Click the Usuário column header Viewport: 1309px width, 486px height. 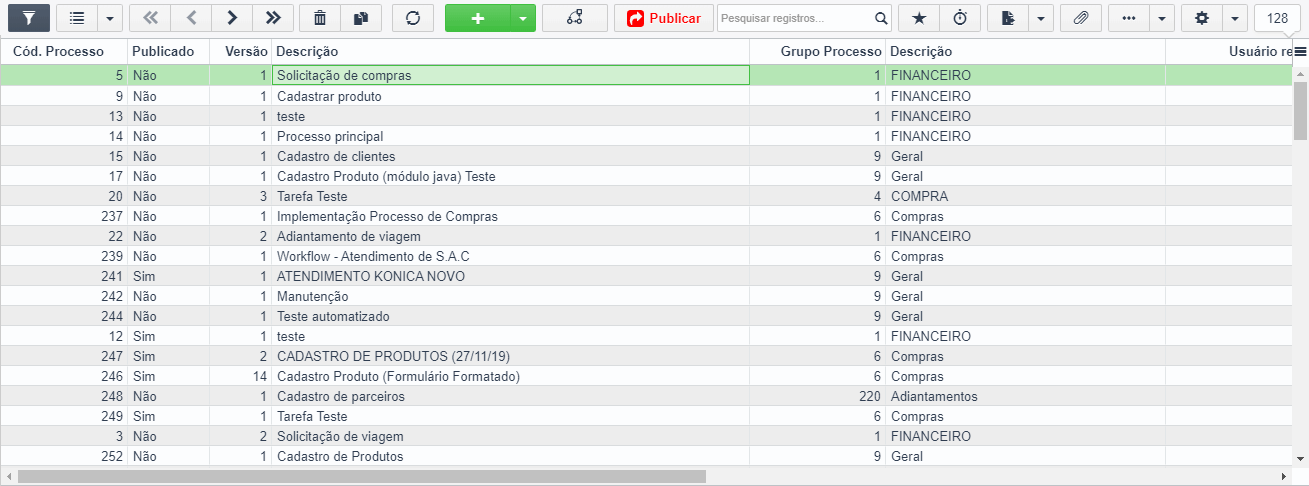[1229, 51]
